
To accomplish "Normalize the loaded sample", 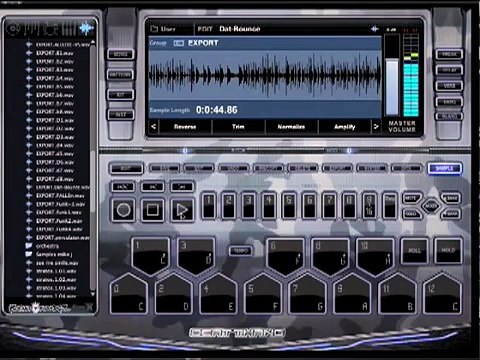I will coord(291,127).
